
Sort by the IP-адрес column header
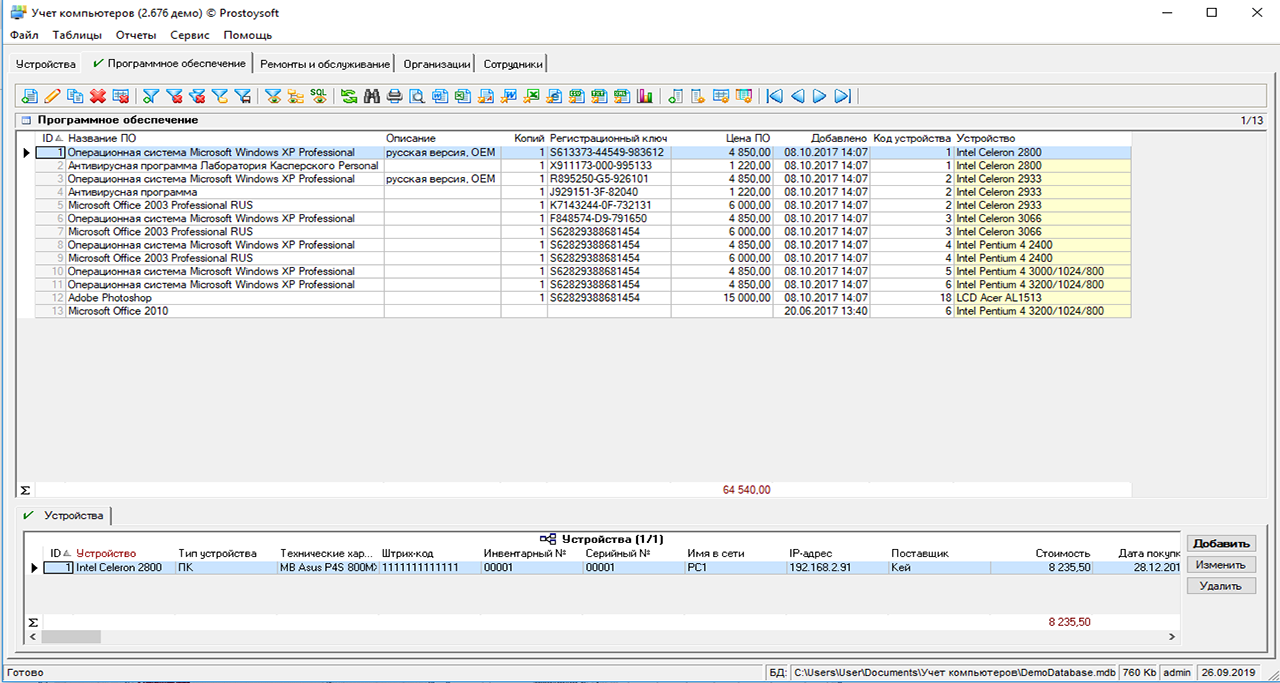coord(838,553)
